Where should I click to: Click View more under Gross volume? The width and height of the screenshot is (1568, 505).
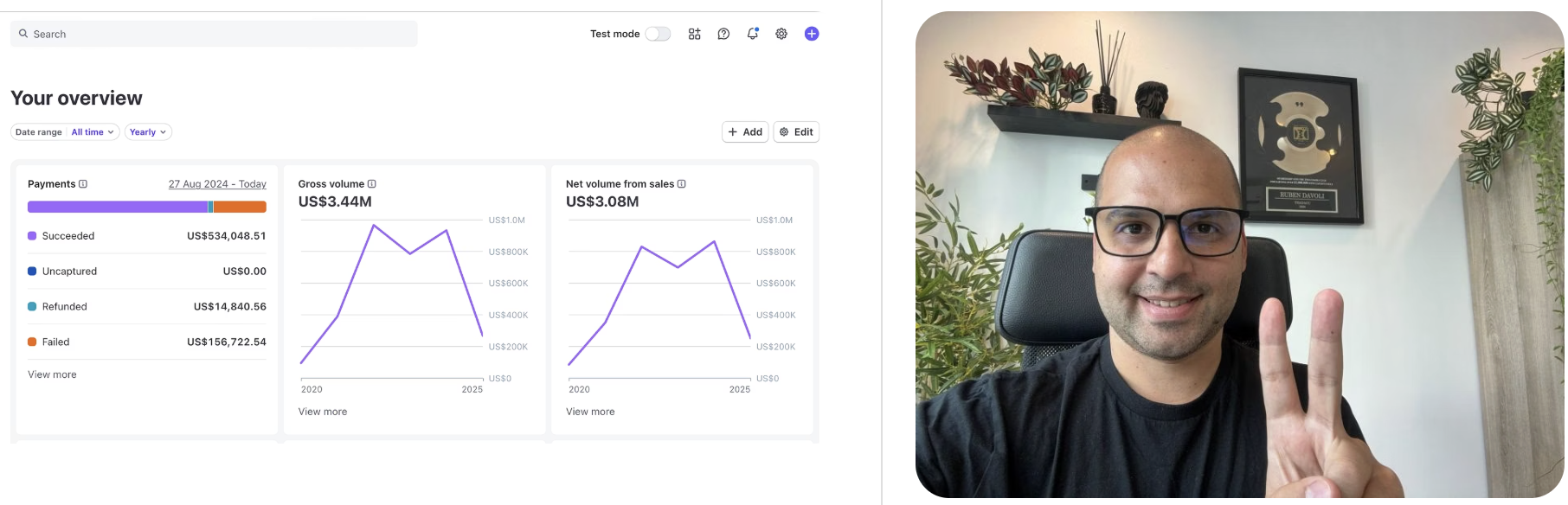click(323, 412)
